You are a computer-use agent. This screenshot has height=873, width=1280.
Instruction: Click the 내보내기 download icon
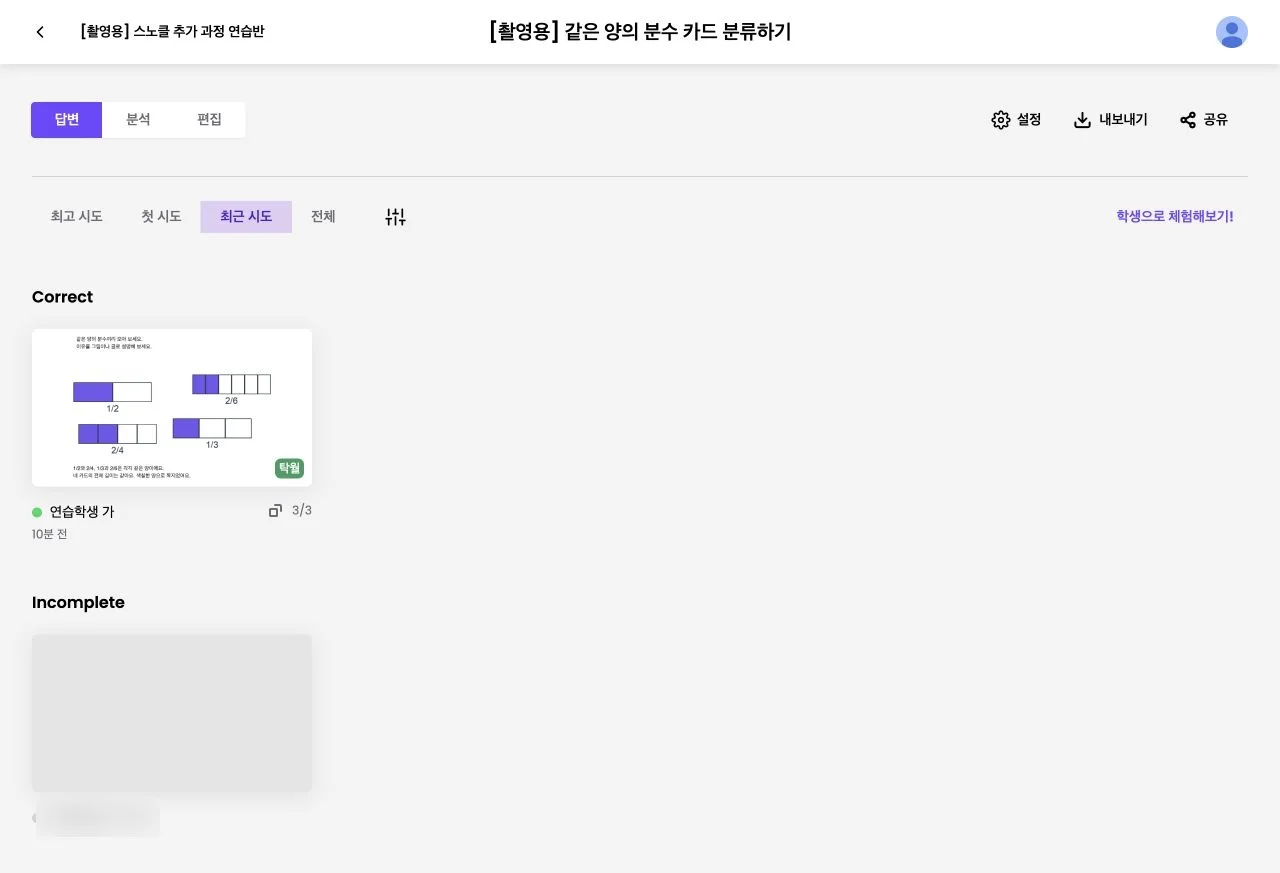point(1082,120)
